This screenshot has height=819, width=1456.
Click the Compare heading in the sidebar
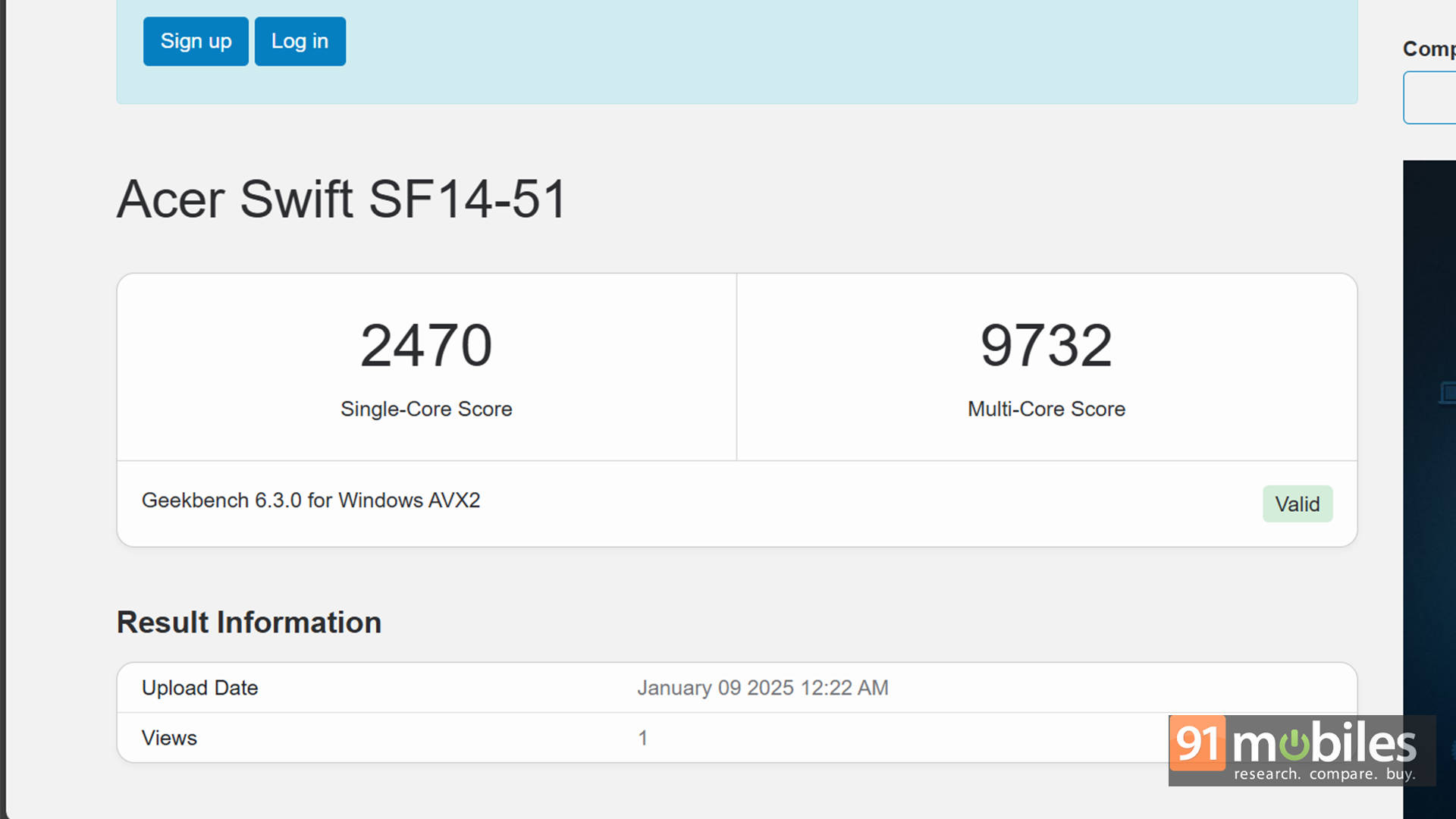point(1429,49)
